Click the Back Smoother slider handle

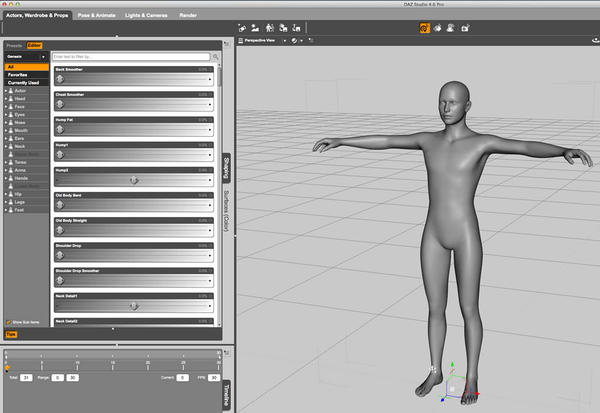[x=59, y=77]
